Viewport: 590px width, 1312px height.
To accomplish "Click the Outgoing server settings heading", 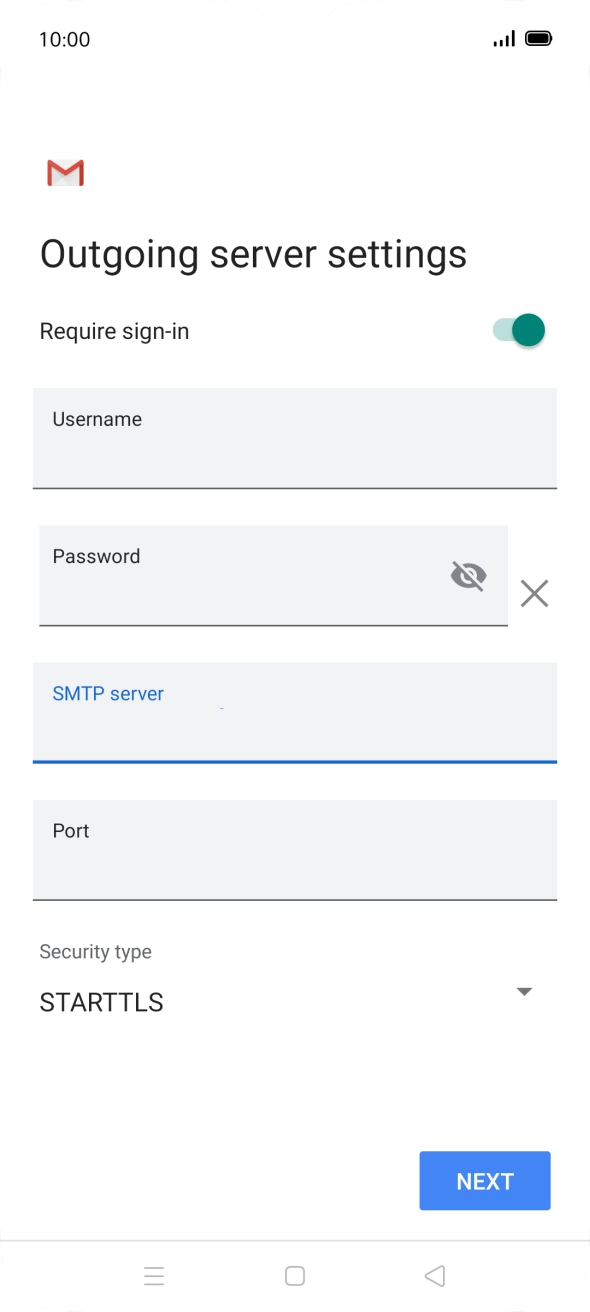I will click(x=253, y=253).
